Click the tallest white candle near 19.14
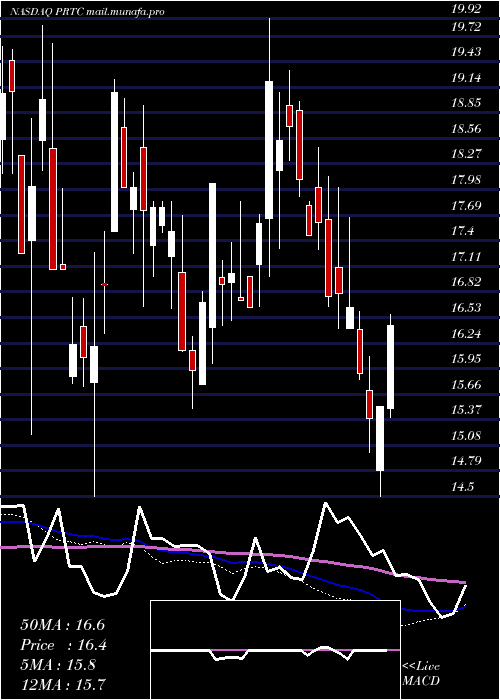Viewport: 500px width, 700px height. pyautogui.click(x=269, y=150)
